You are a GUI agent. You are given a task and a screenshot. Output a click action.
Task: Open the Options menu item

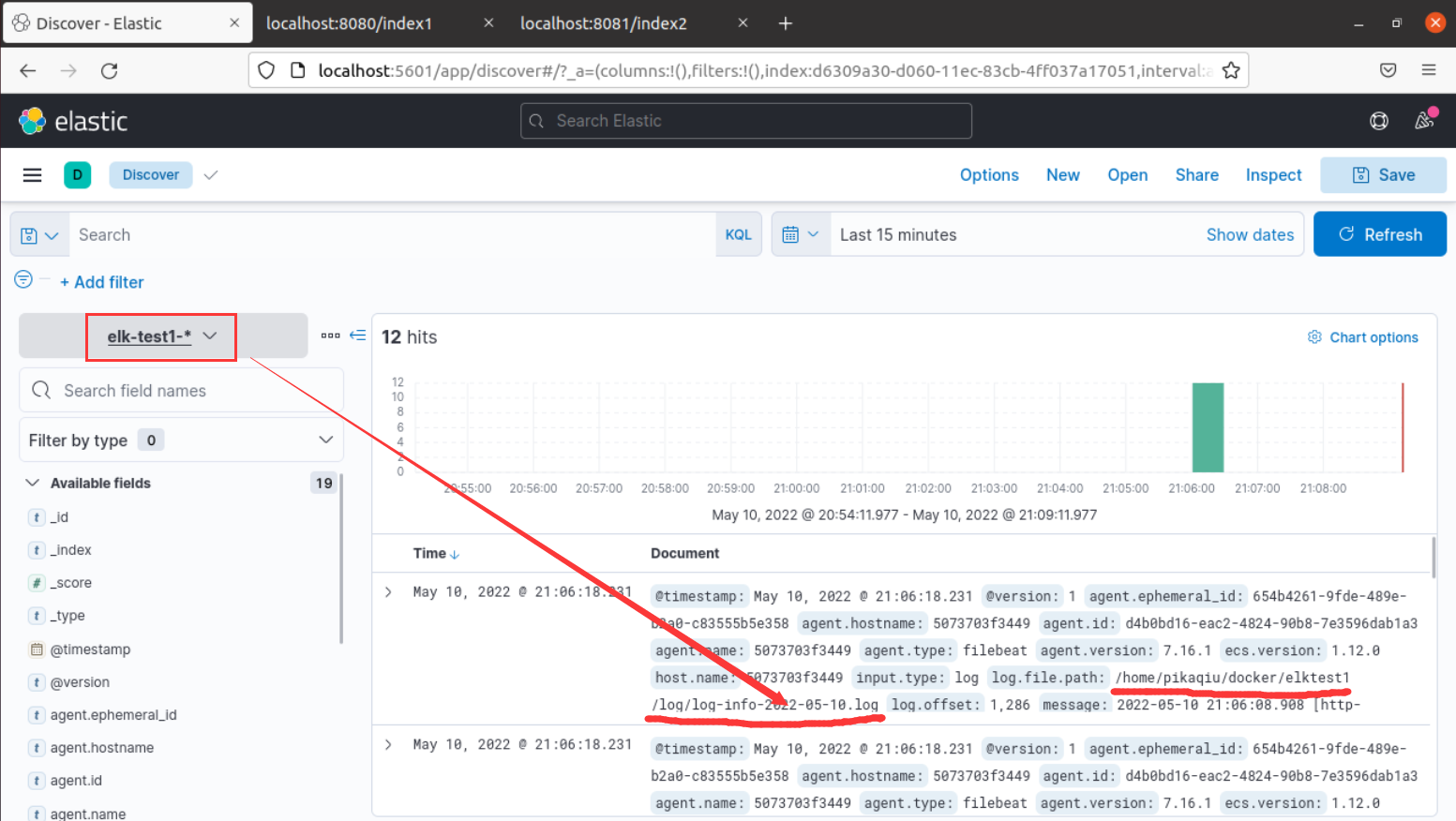point(989,175)
